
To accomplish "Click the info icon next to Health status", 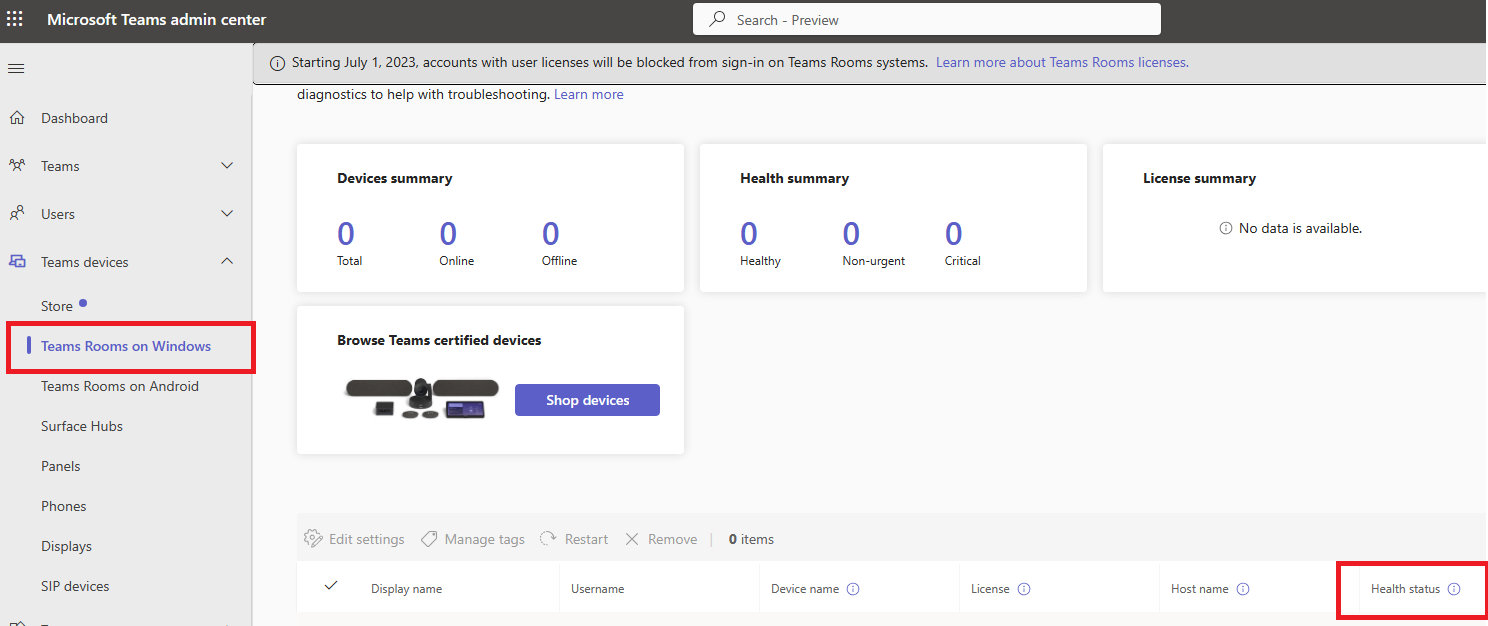I will [x=1454, y=589].
